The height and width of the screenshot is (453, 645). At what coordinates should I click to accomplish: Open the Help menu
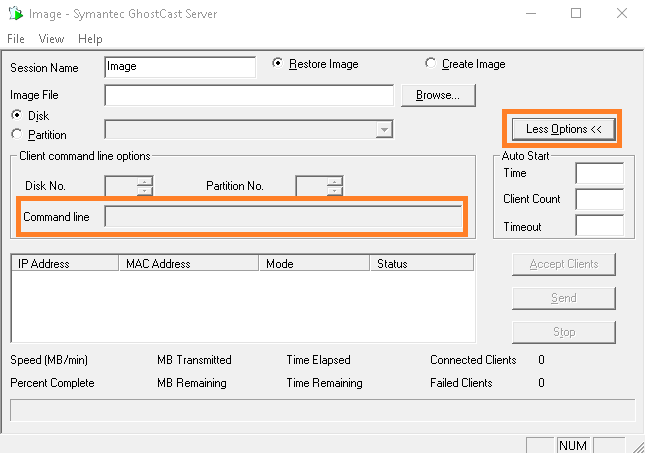click(x=90, y=39)
